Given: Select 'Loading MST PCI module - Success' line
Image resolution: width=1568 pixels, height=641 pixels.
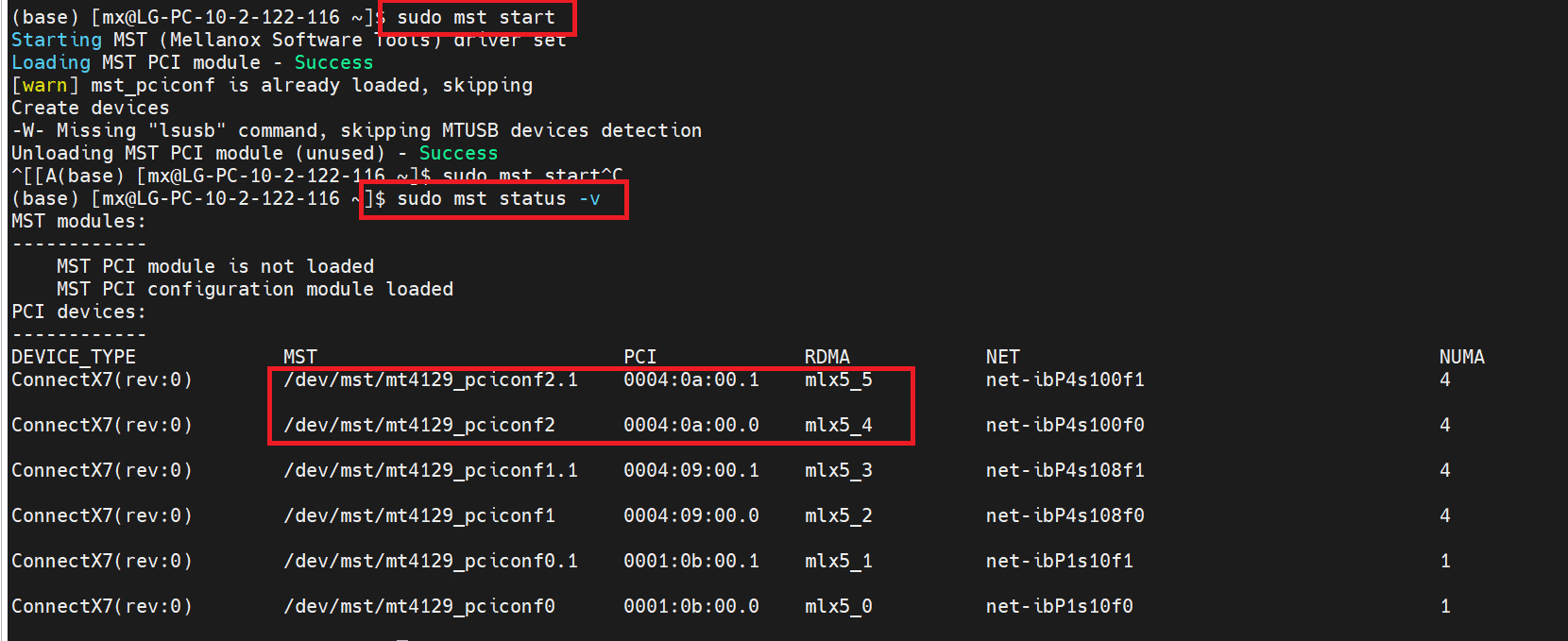Looking at the screenshot, I should tap(193, 63).
